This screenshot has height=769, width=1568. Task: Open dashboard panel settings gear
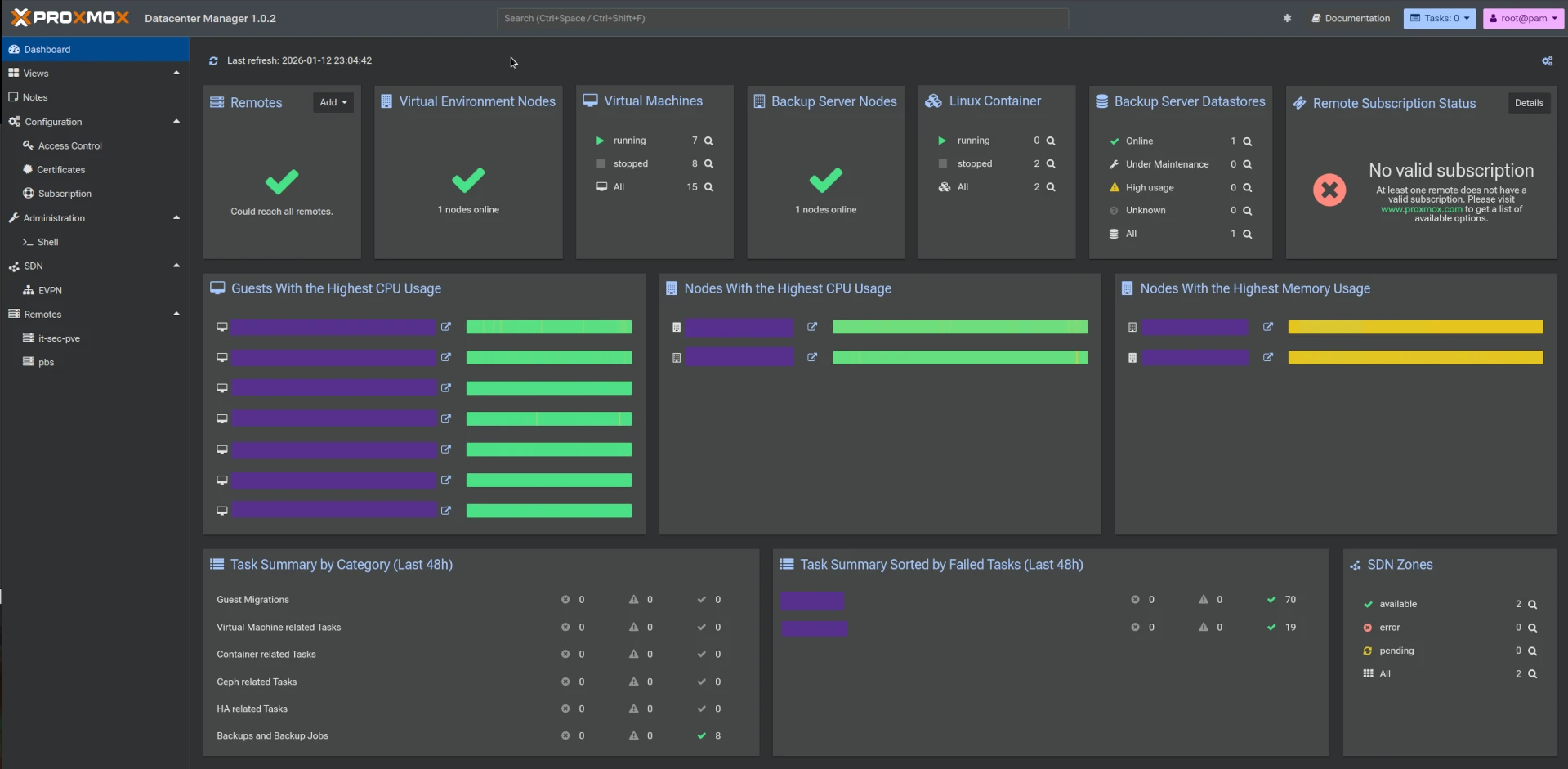(1547, 60)
